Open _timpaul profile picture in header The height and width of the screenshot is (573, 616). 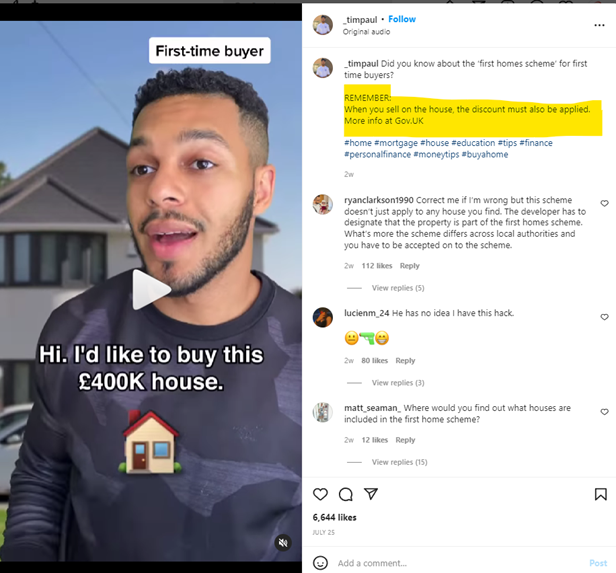(x=323, y=25)
